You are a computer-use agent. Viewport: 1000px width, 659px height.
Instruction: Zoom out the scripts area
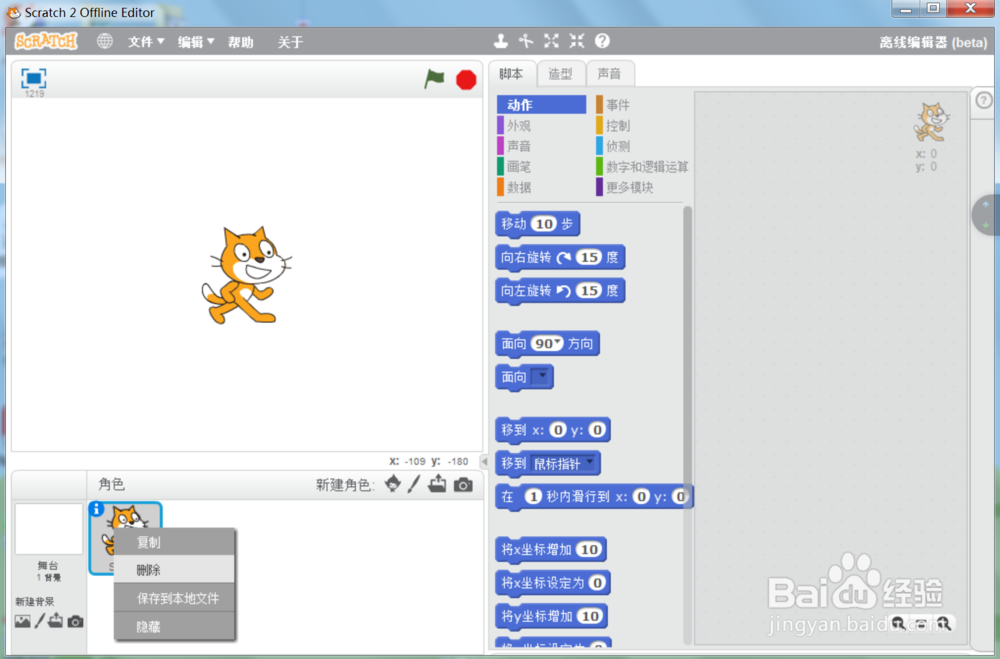[x=899, y=623]
